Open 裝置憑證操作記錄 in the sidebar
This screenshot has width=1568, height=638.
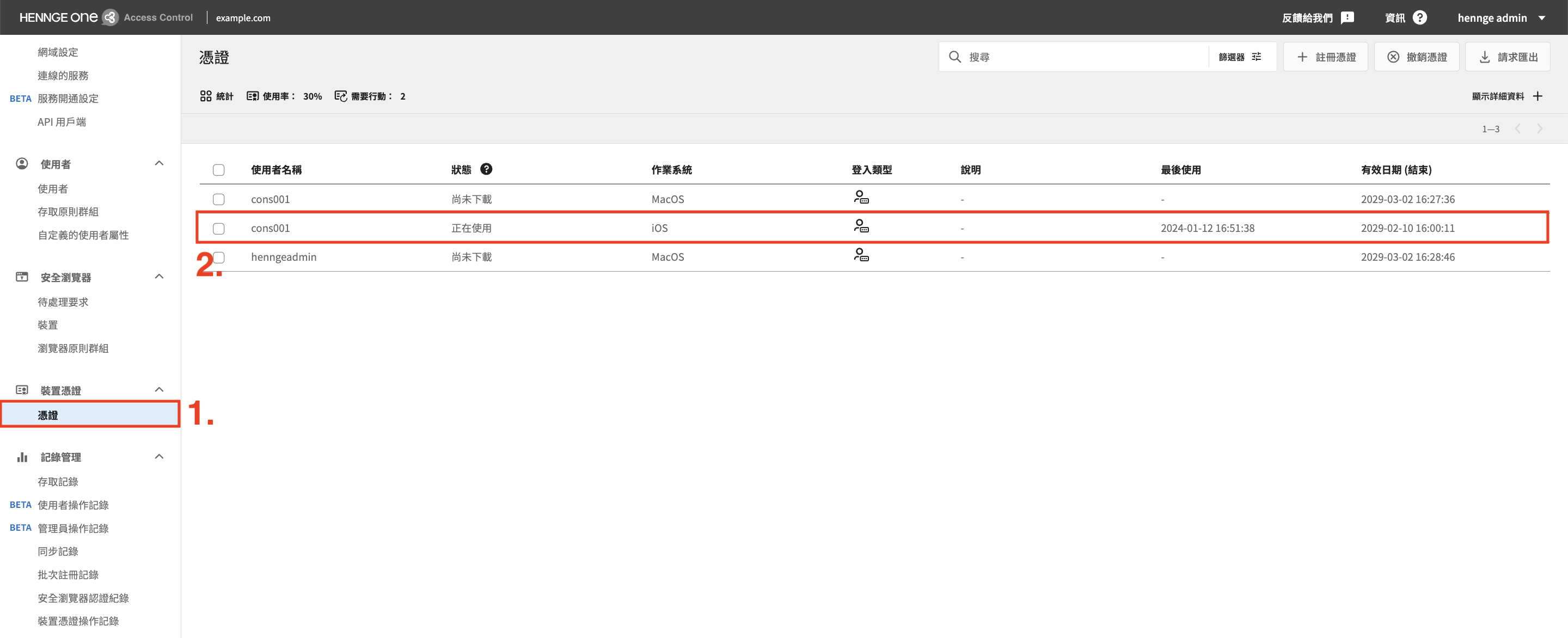coord(78,621)
